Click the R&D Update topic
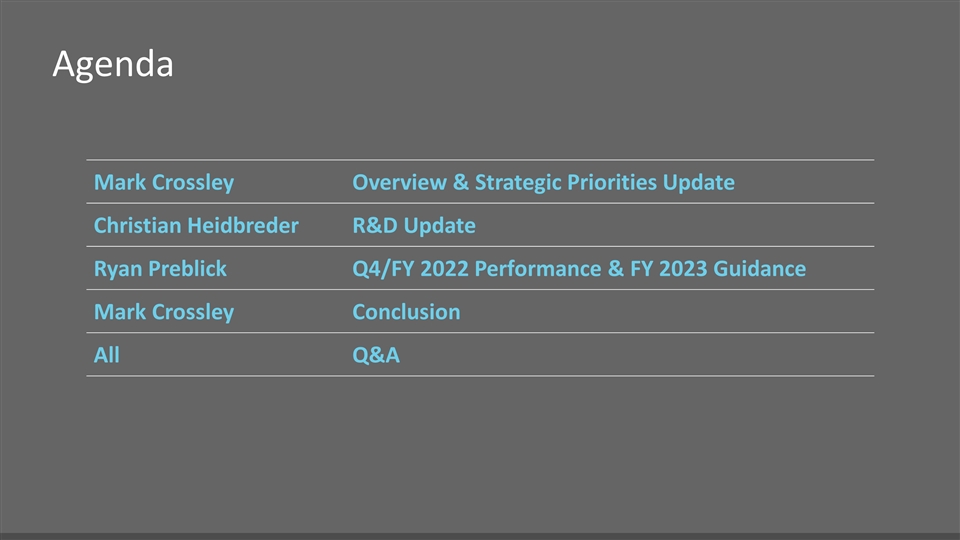This screenshot has height=540, width=960. 413,226
